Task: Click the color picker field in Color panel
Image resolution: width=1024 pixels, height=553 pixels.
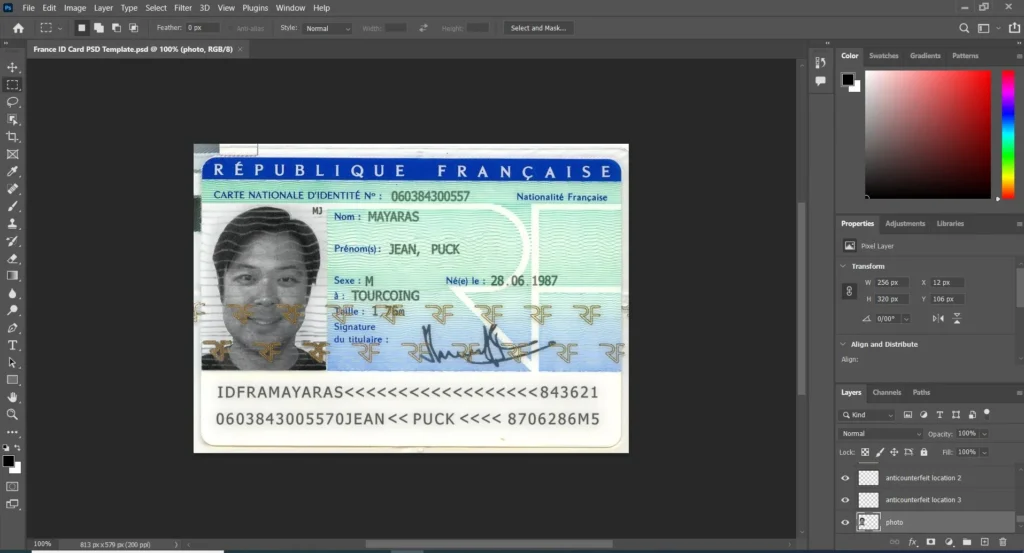Action: (x=928, y=134)
